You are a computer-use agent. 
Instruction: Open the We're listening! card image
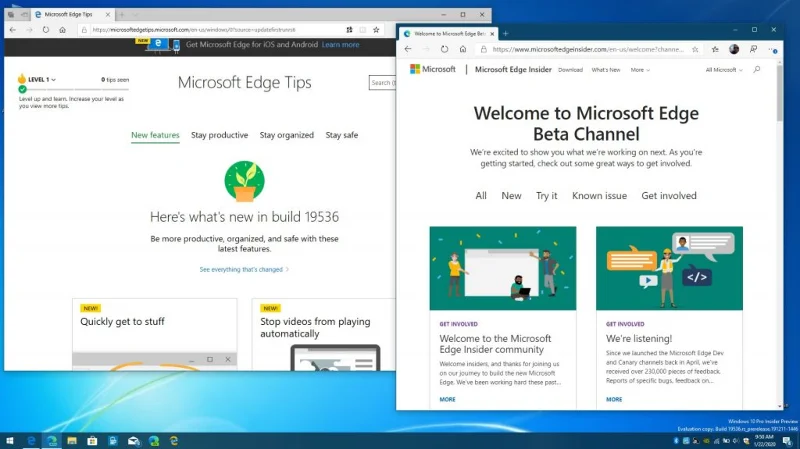pos(669,268)
